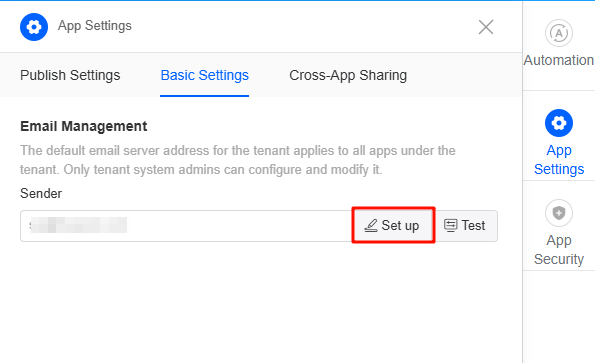Open the Automation sidebar icon
595x363 pixels.
pos(559,33)
